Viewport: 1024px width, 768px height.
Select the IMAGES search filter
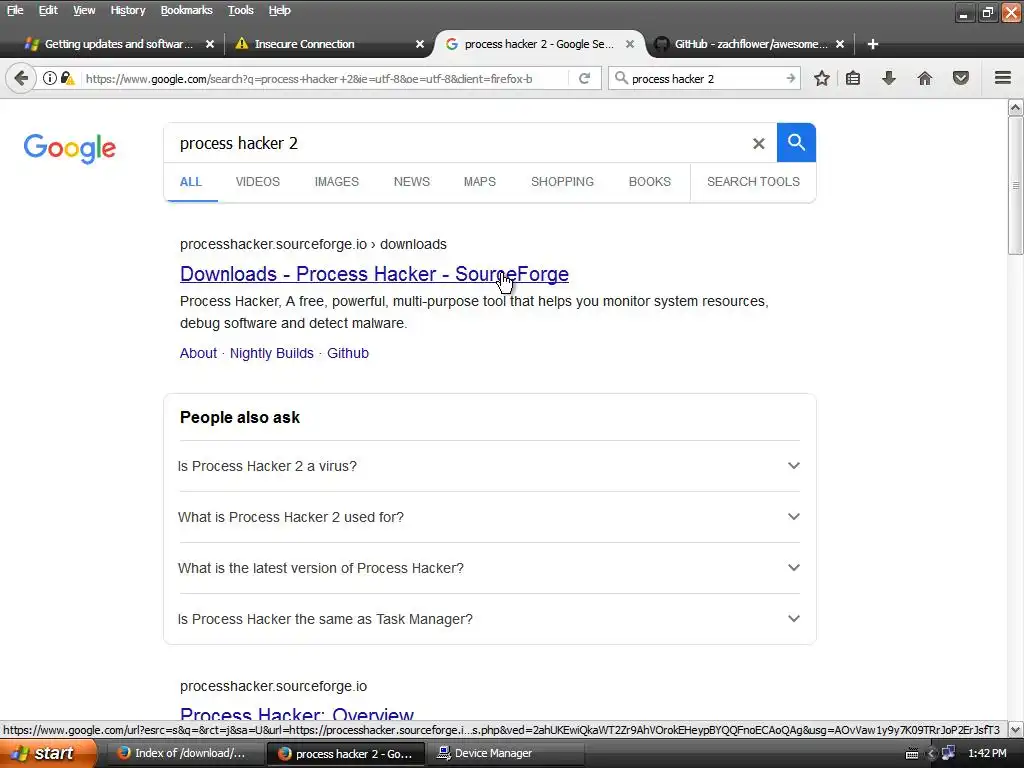click(x=336, y=182)
